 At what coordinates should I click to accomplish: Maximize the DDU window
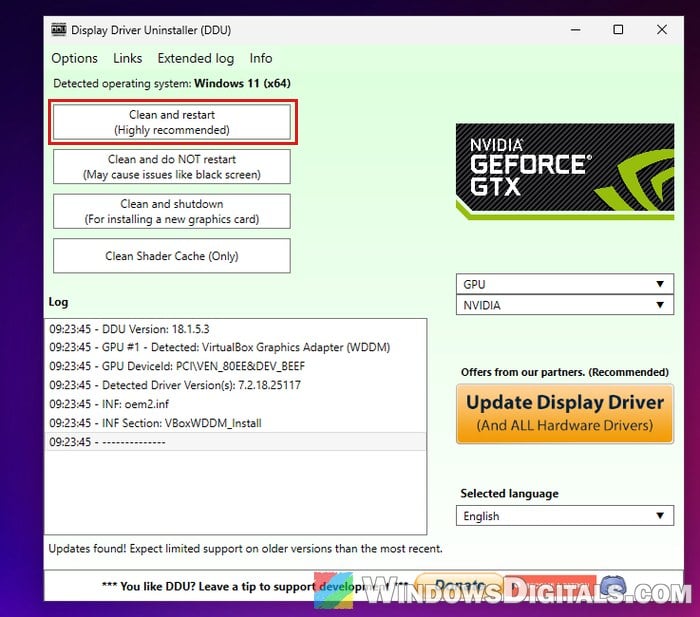click(x=618, y=30)
